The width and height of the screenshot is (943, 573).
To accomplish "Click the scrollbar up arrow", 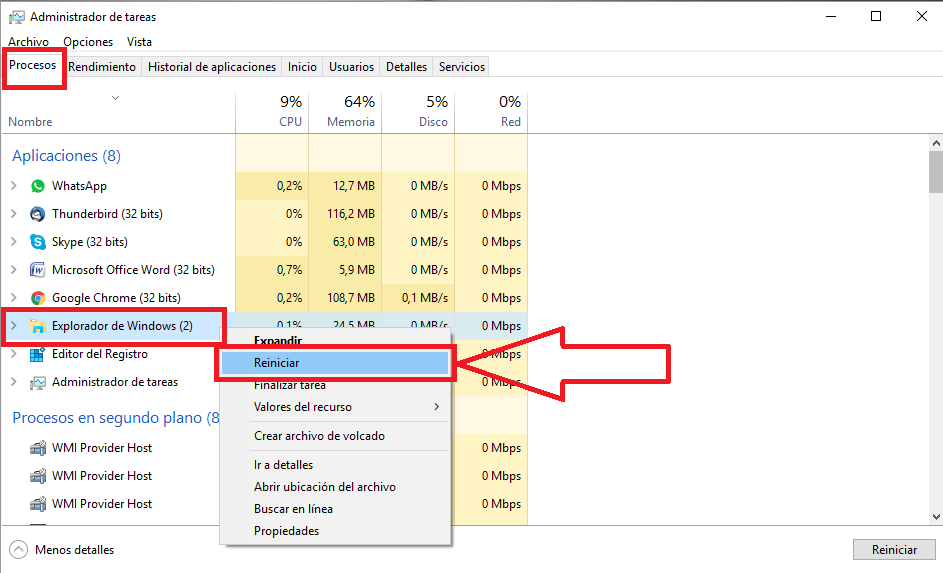I will tap(936, 143).
